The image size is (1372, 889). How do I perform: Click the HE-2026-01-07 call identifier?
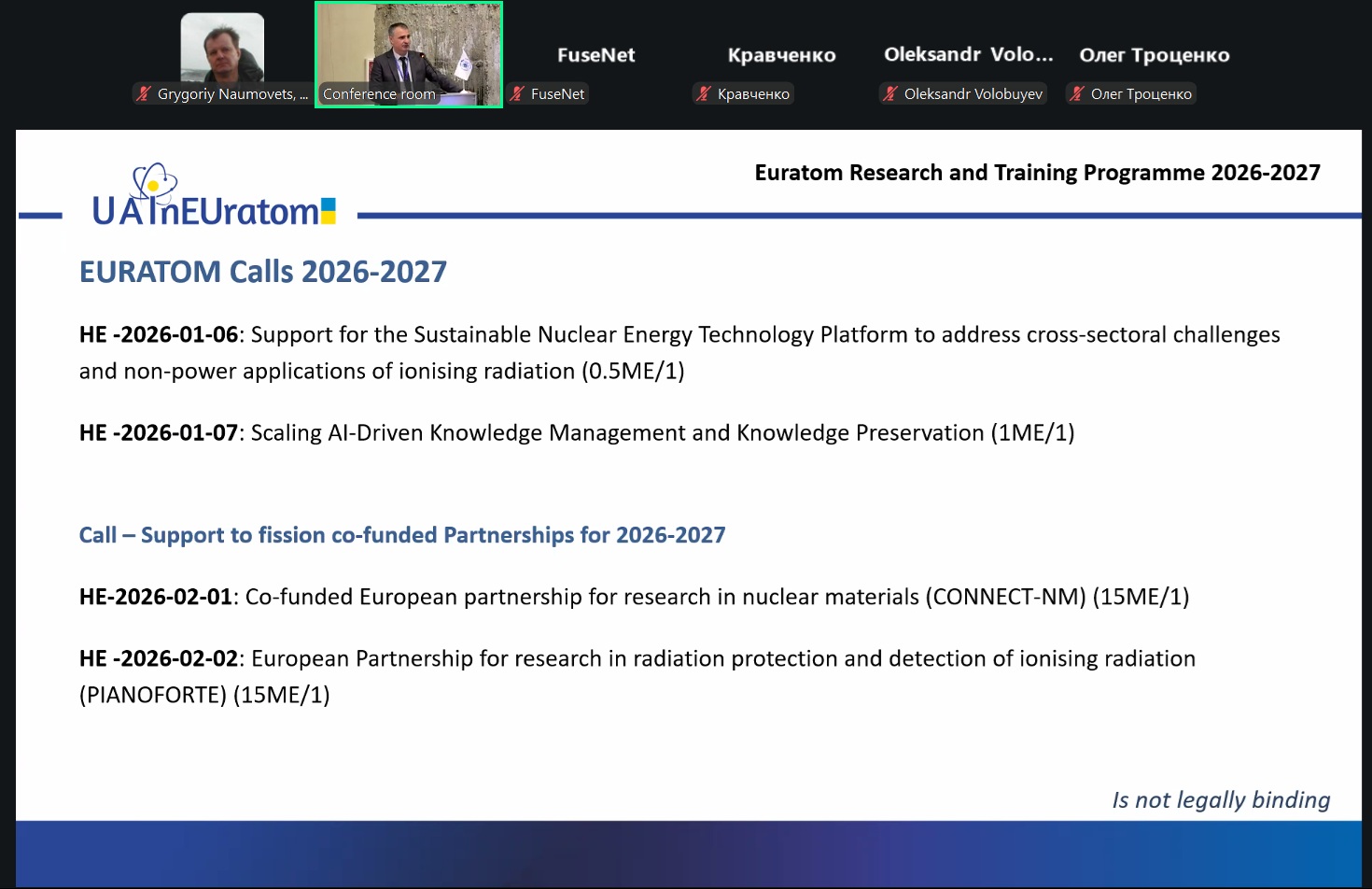point(159,433)
